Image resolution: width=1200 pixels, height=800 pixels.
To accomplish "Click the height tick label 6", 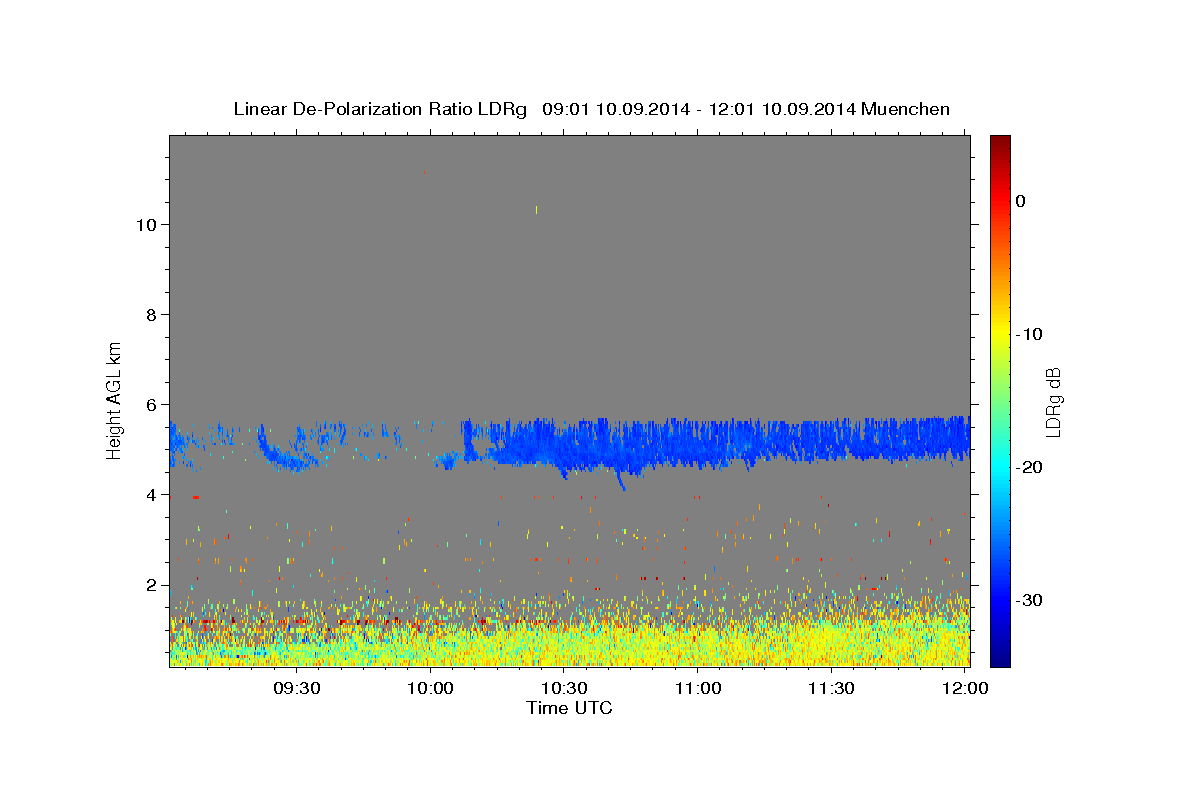I will 151,405.
